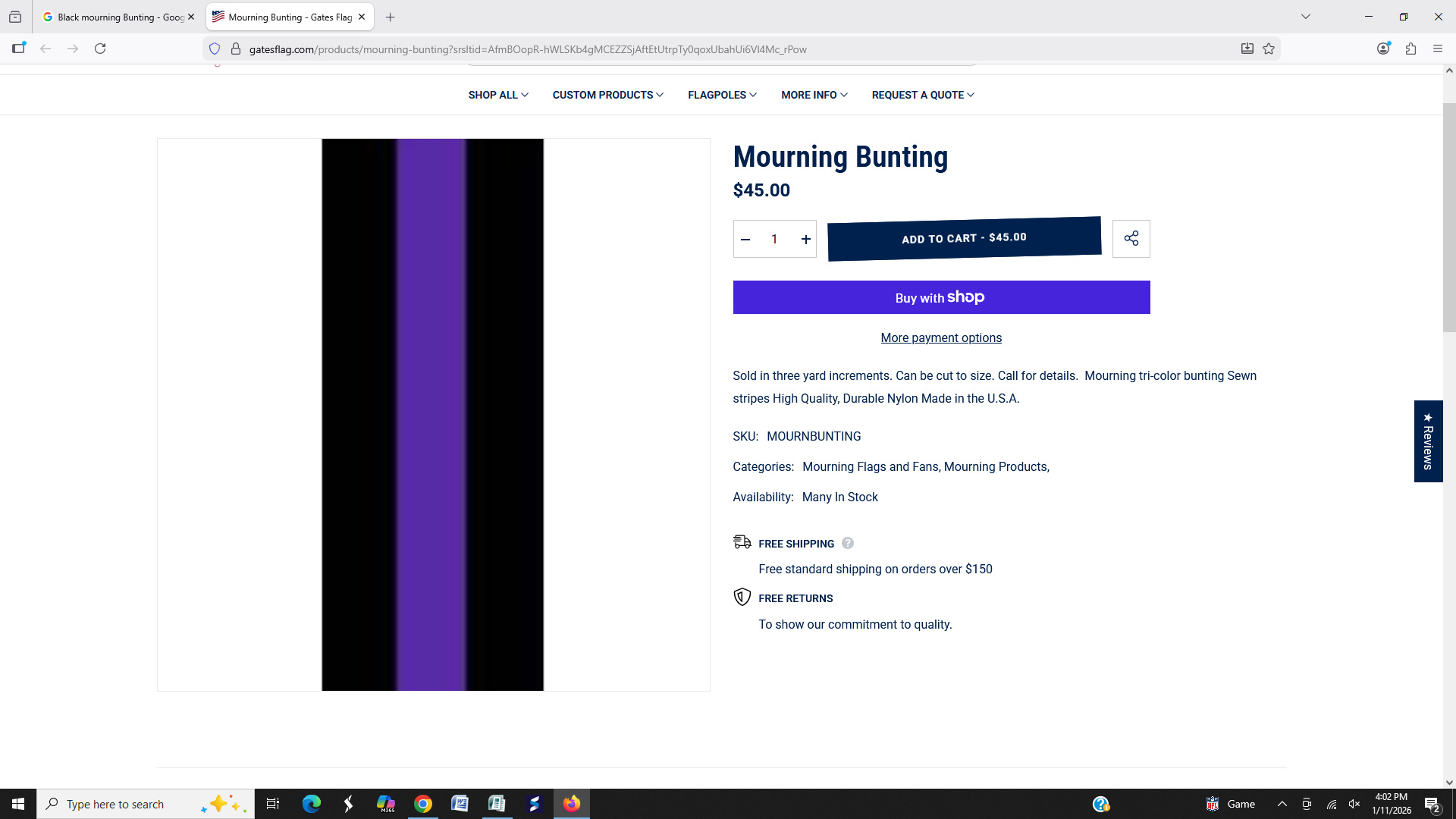Expand the Shop All menu
The image size is (1456, 819).
[497, 95]
